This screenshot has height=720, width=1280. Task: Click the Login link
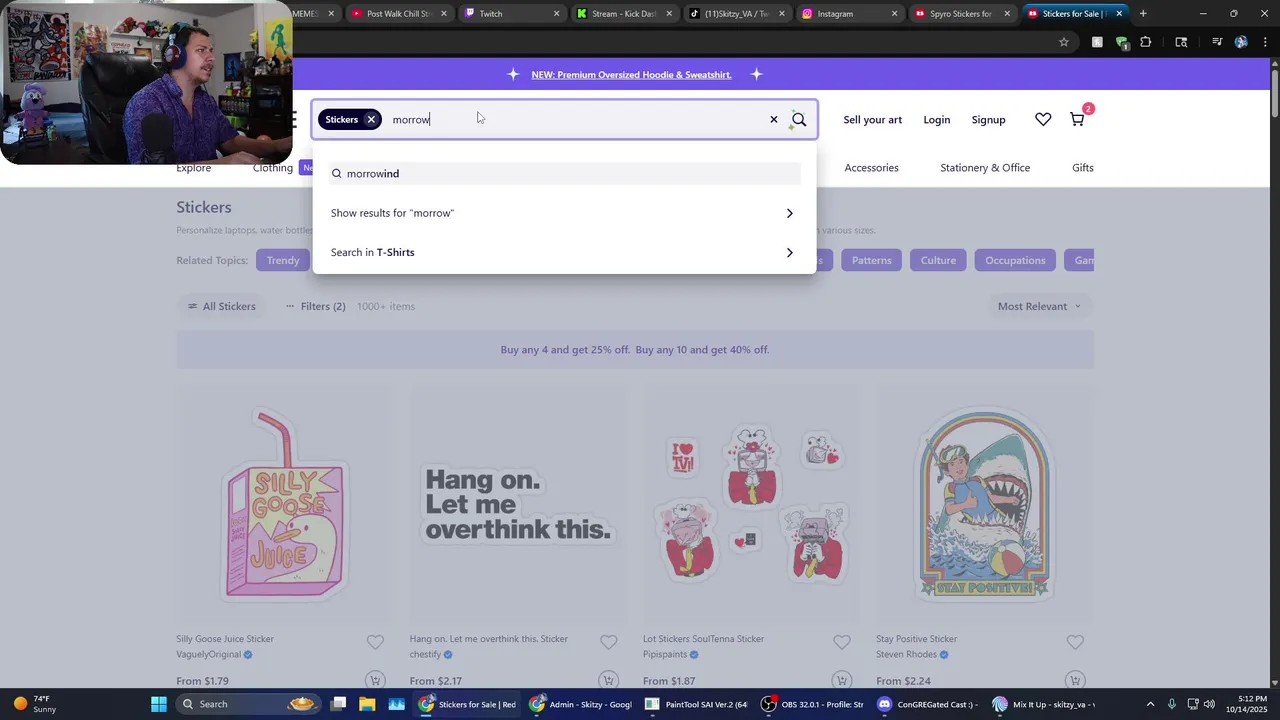click(x=937, y=120)
